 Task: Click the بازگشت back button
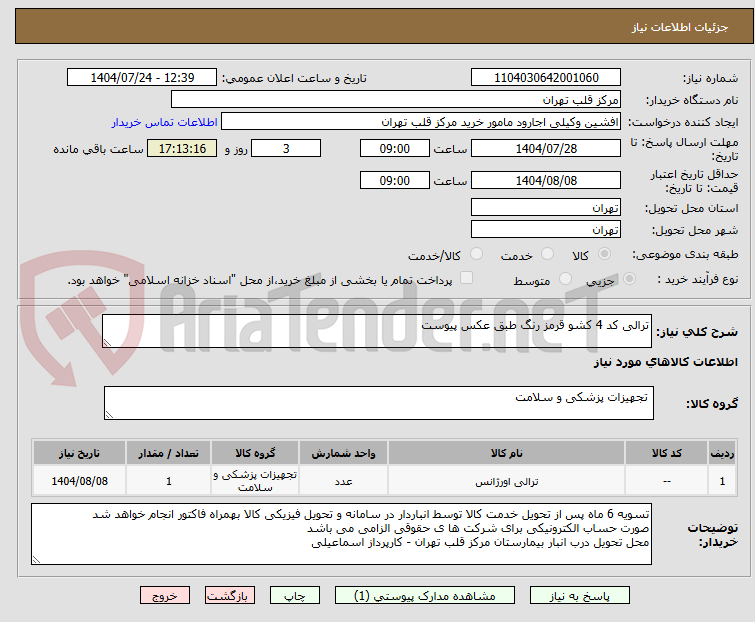coord(230,596)
